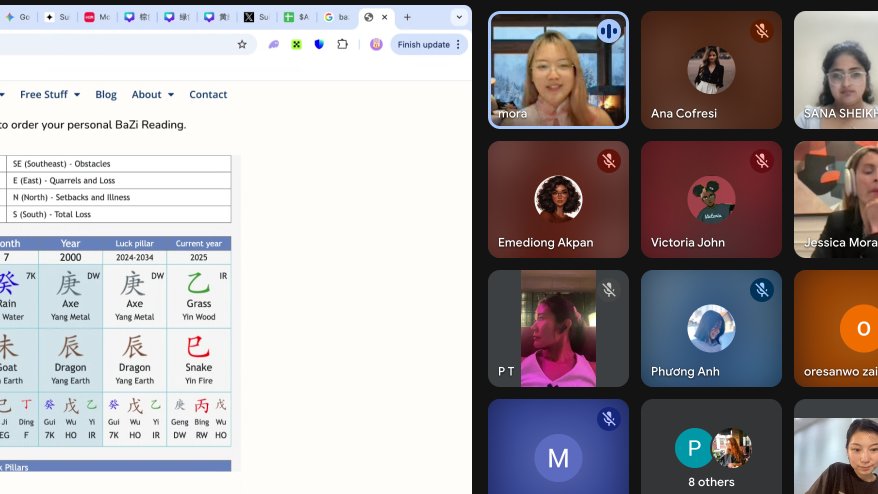Viewport: 878px width, 494px height.
Task: Open the tab search dropdown arrow
Action: click(459, 17)
